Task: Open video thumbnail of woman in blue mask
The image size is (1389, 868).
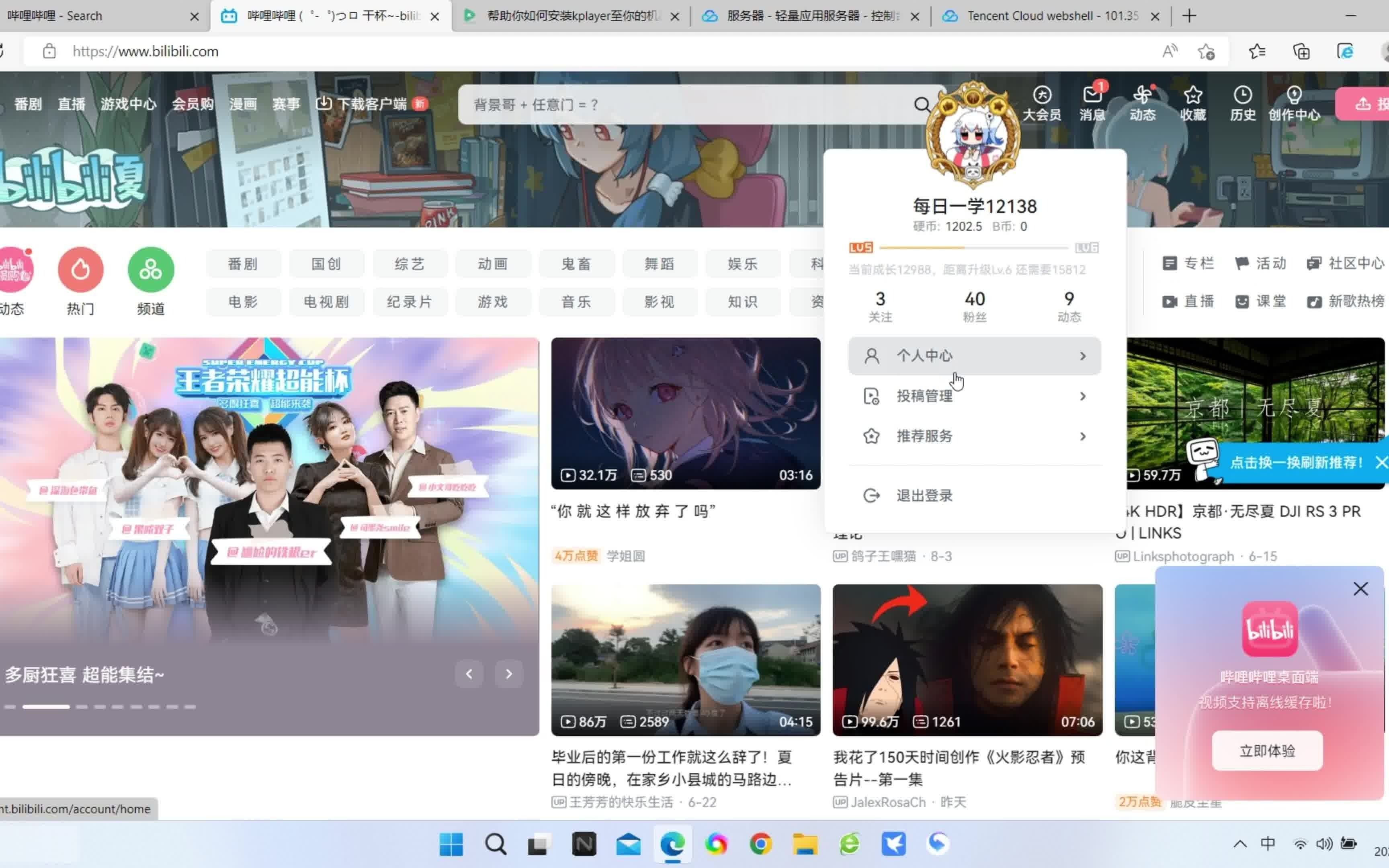Action: point(685,660)
